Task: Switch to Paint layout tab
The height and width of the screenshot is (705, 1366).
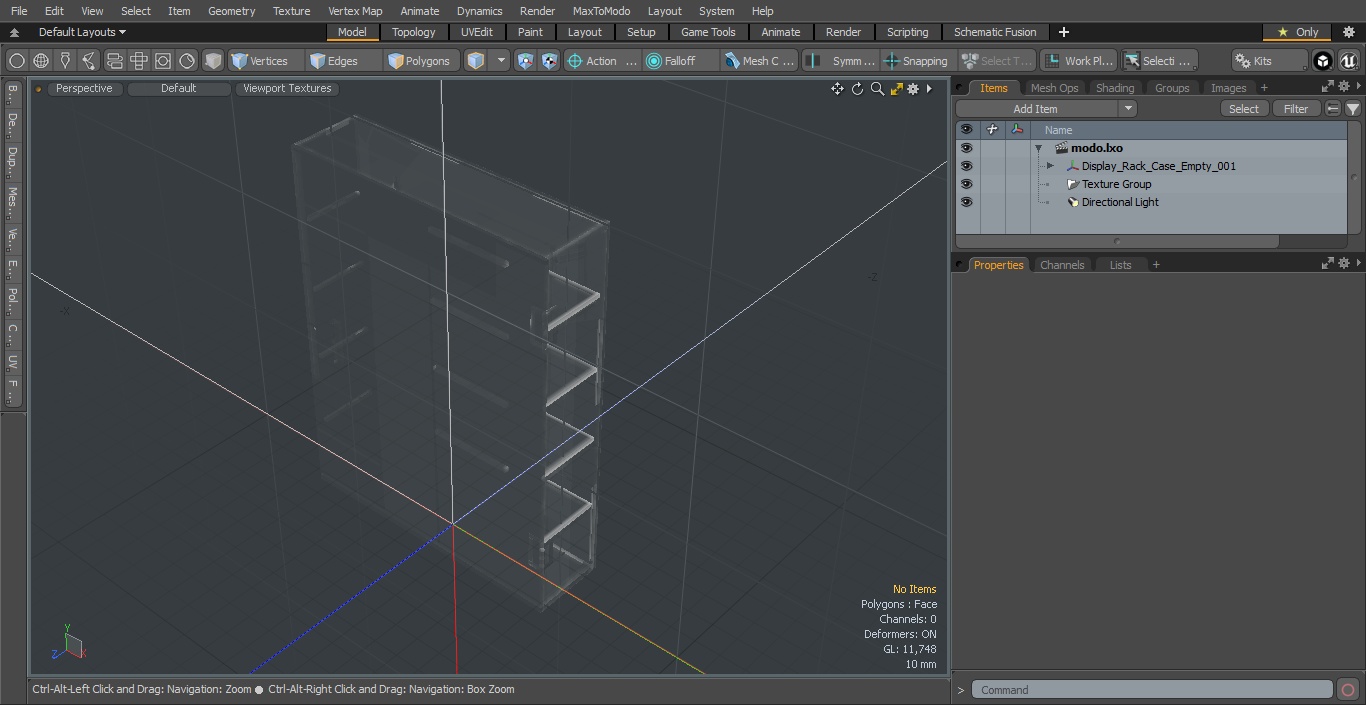Action: click(x=530, y=32)
